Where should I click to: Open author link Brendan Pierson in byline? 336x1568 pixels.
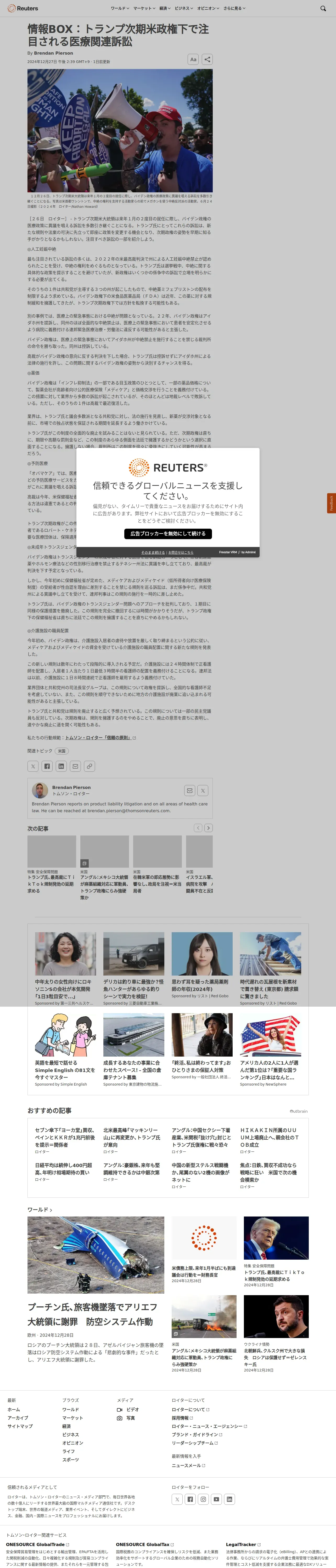tap(54, 53)
